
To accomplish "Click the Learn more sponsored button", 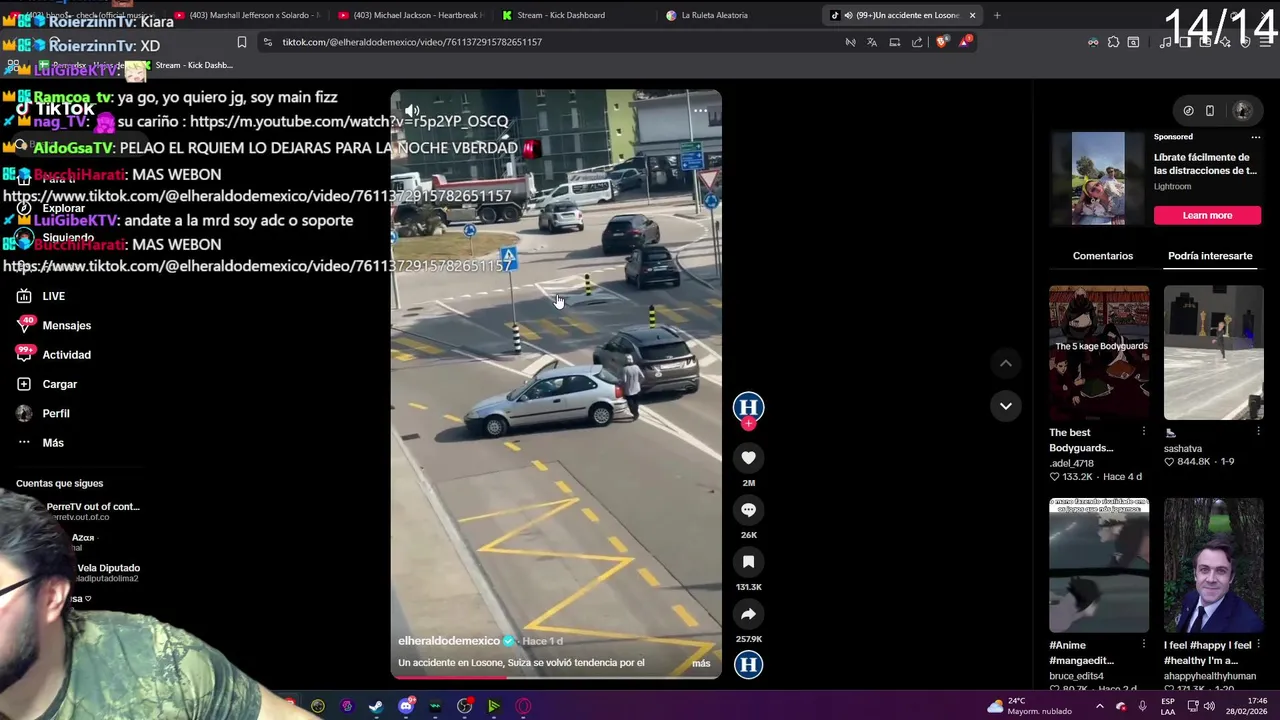I will point(1208,215).
